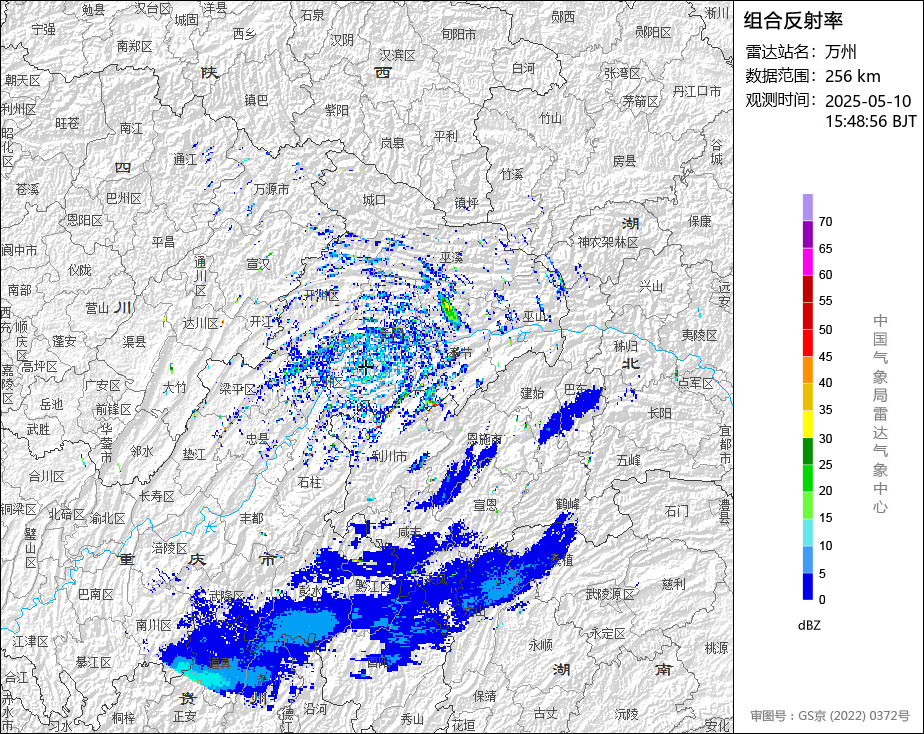The image size is (924, 734).
Task: Pick the magenta swatch above 60 in the legend
Action: point(807,262)
